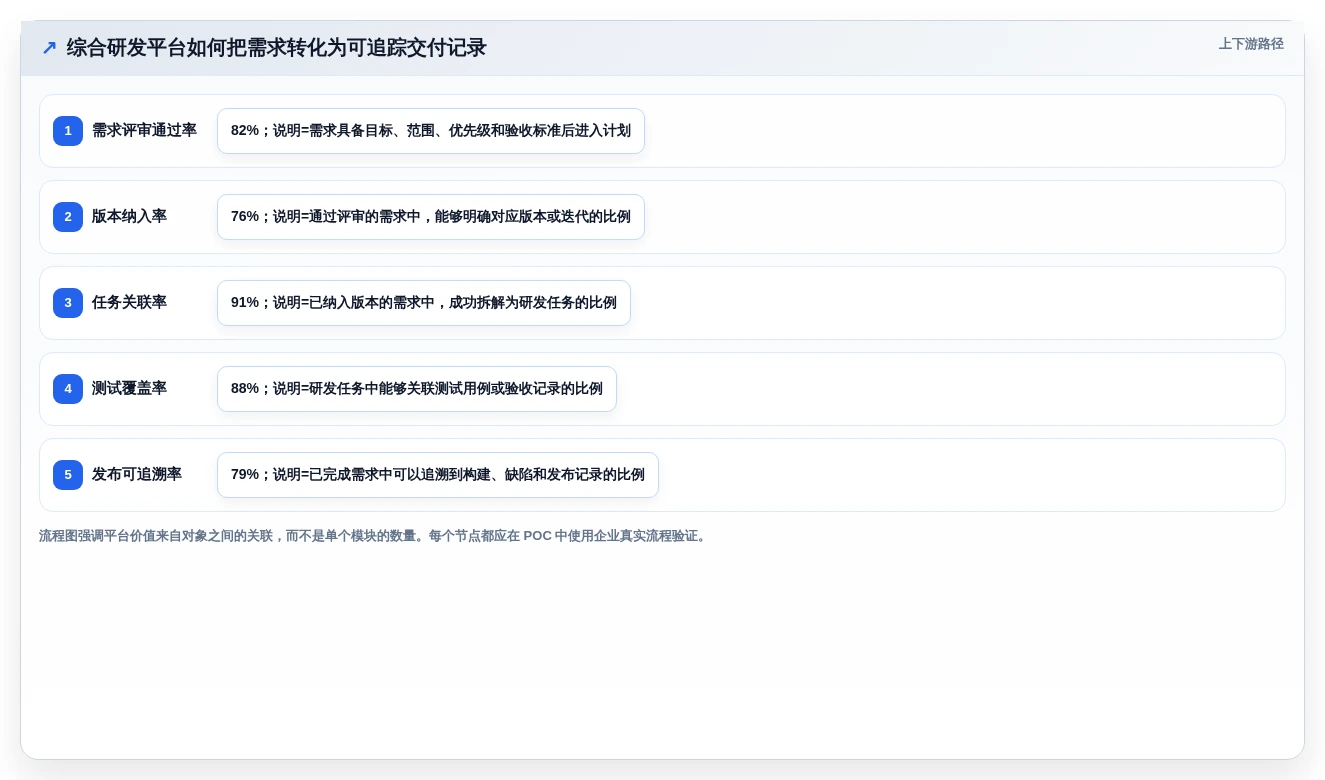The width and height of the screenshot is (1325, 780).
Task: Click the step 5 number badge
Action: 68,475
